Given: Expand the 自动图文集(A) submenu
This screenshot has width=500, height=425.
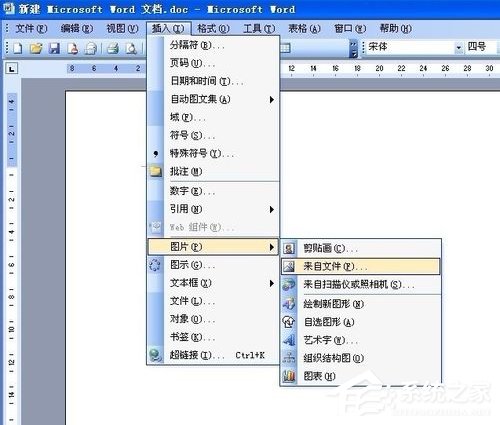Looking at the screenshot, I should (x=213, y=99).
